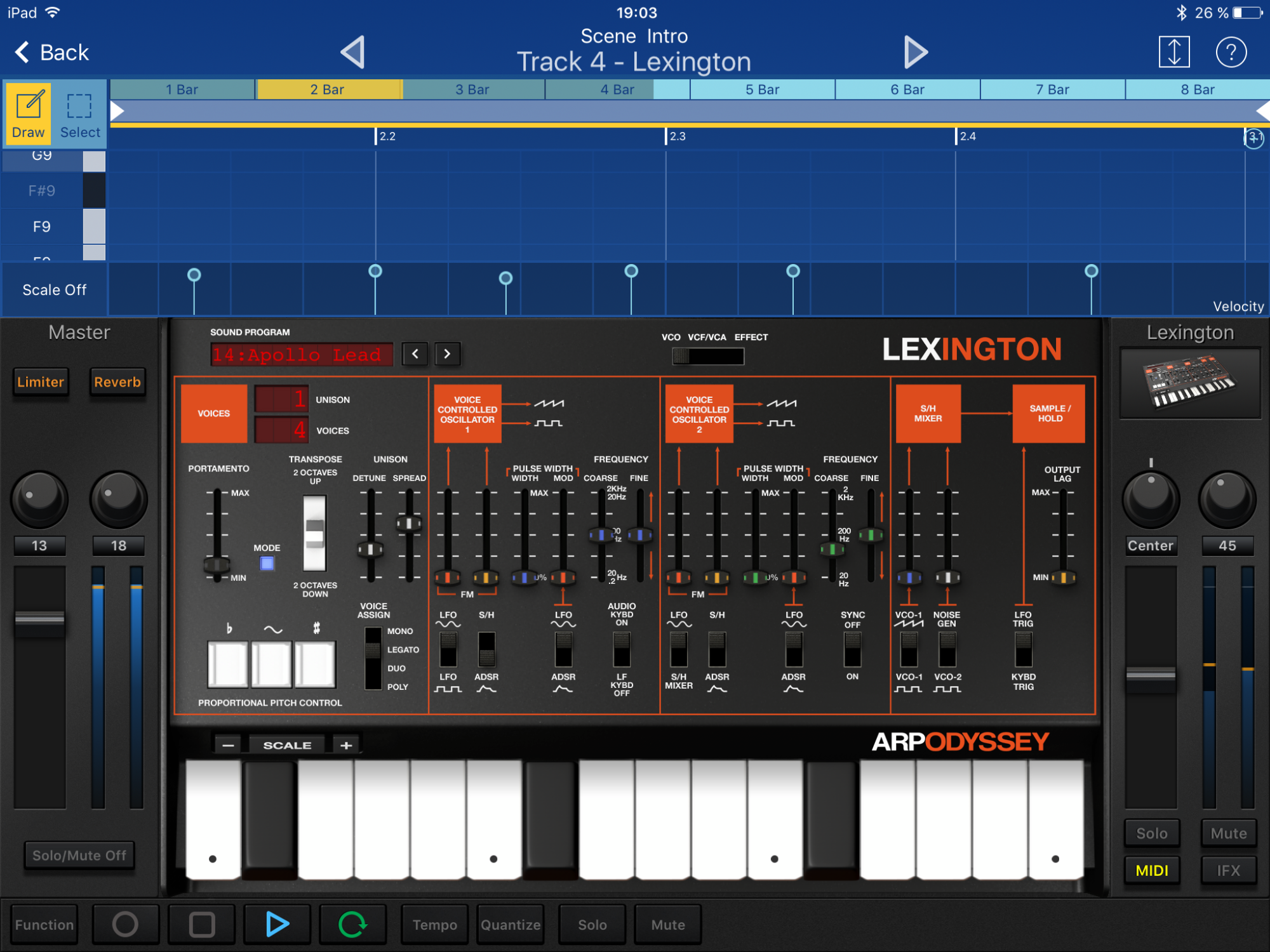Image resolution: width=1270 pixels, height=952 pixels.
Task: Toggle the blue MODE switch
Action: pos(267,563)
